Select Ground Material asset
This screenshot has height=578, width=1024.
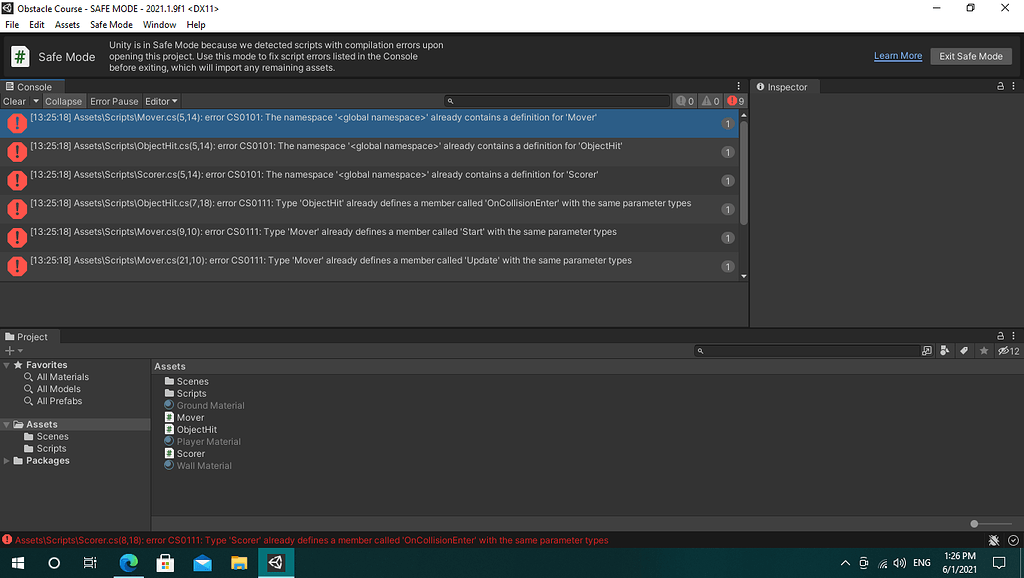coord(204,406)
